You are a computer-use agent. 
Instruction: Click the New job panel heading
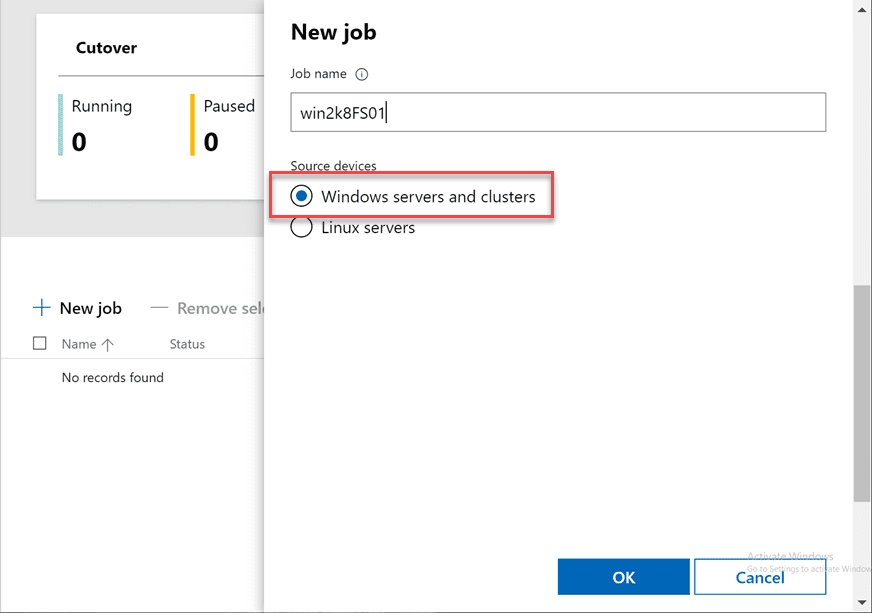[334, 32]
